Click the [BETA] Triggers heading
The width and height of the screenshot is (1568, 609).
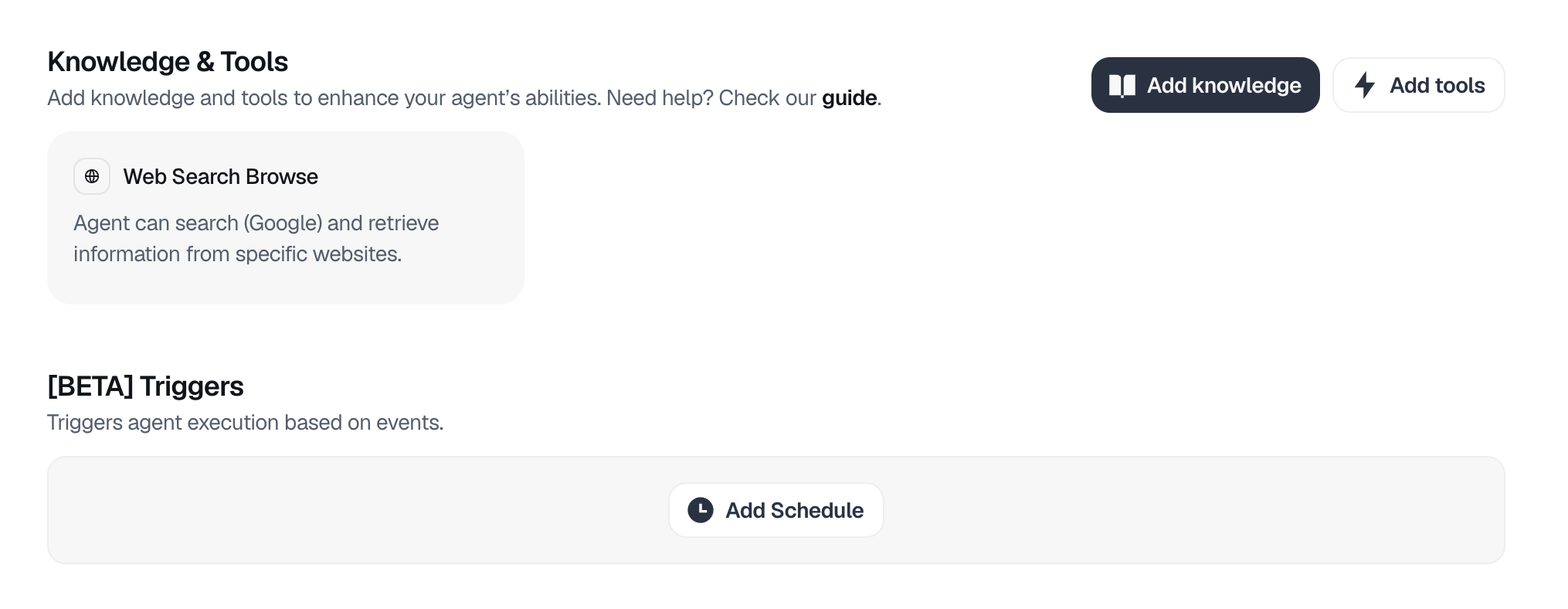(x=145, y=386)
